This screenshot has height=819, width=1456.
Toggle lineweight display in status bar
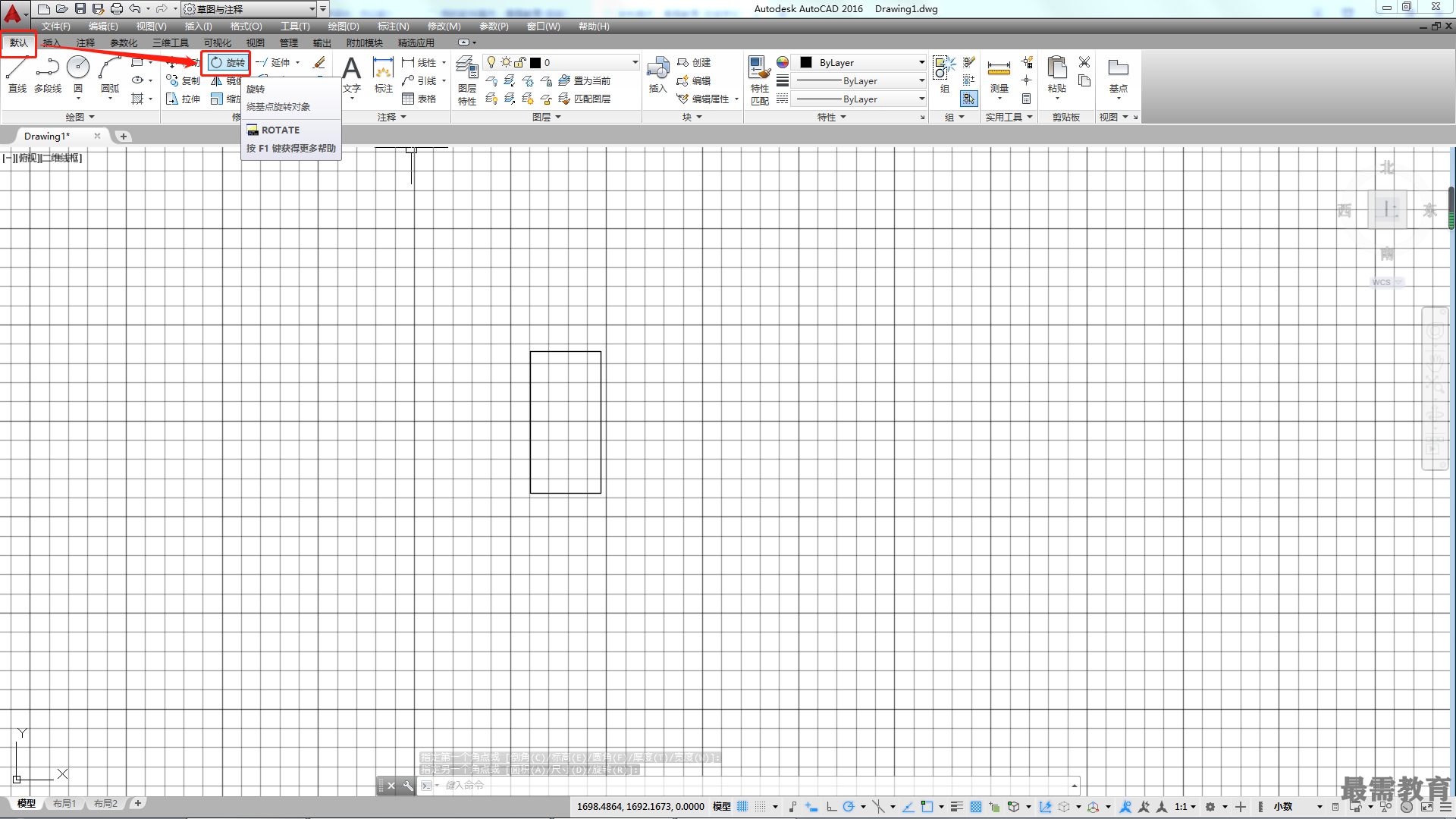957,806
